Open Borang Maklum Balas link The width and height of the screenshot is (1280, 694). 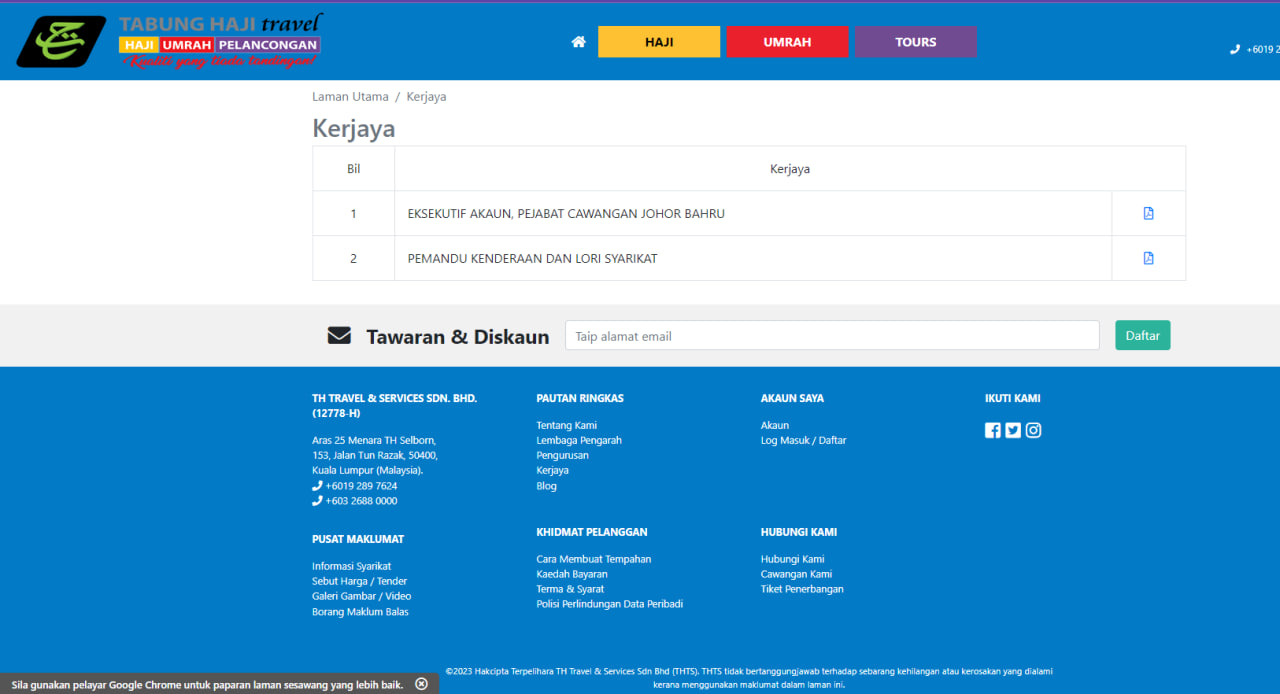tap(360, 611)
